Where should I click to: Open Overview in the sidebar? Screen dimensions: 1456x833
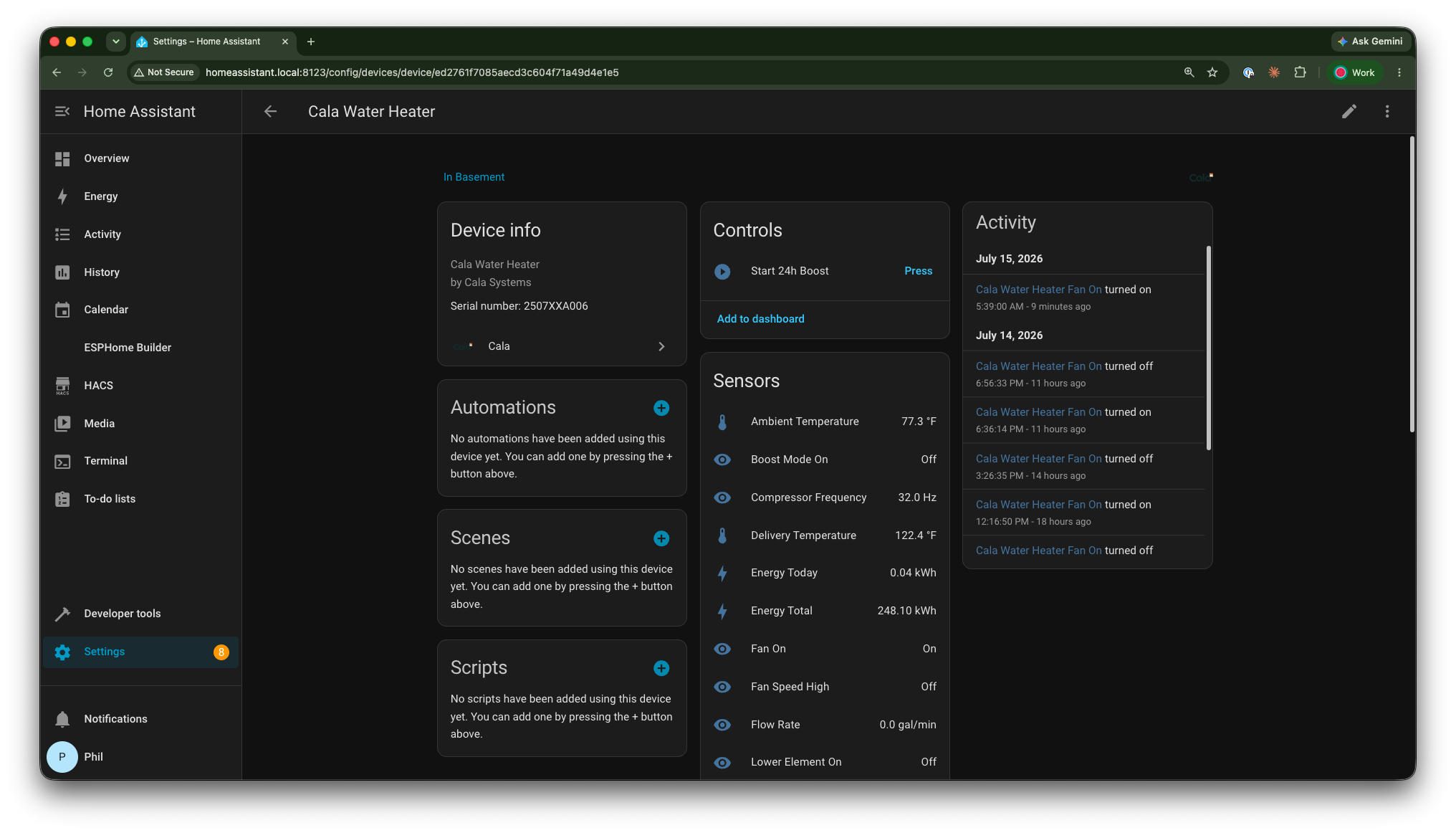coord(140,158)
